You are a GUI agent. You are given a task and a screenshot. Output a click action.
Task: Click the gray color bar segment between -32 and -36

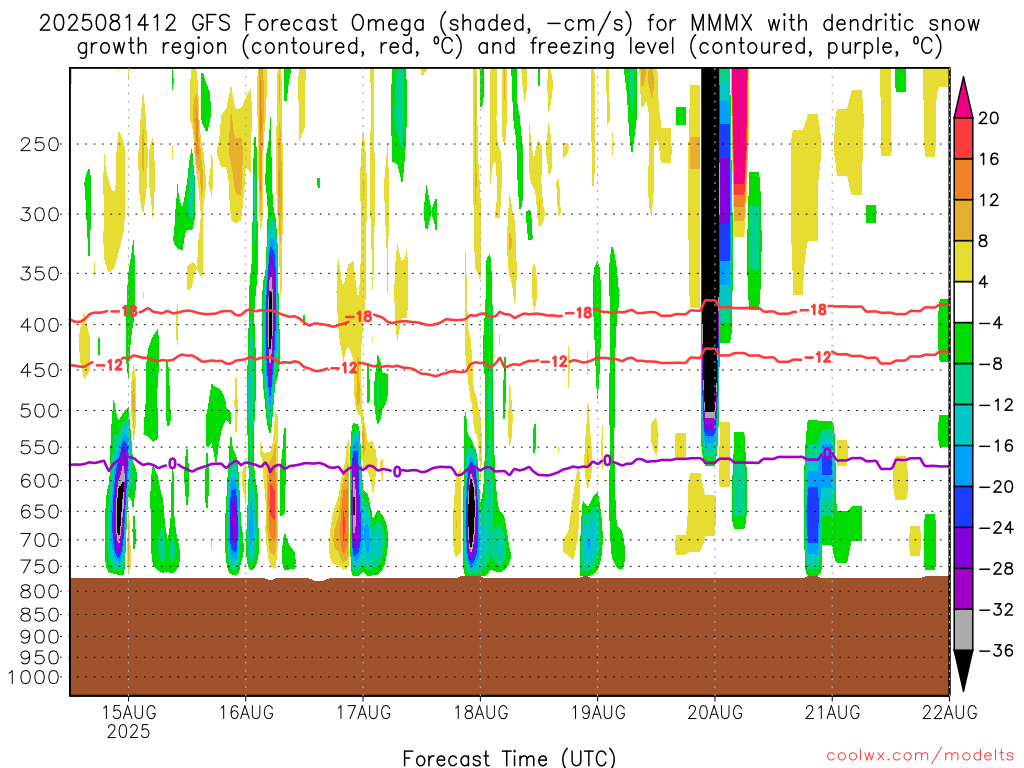tap(963, 630)
